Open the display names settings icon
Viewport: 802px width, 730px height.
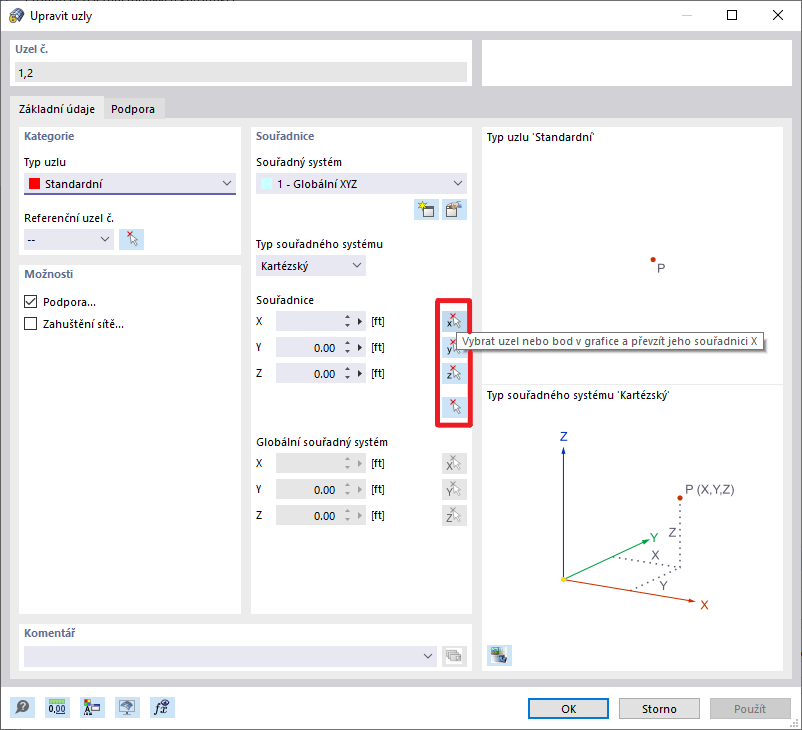tap(92, 707)
